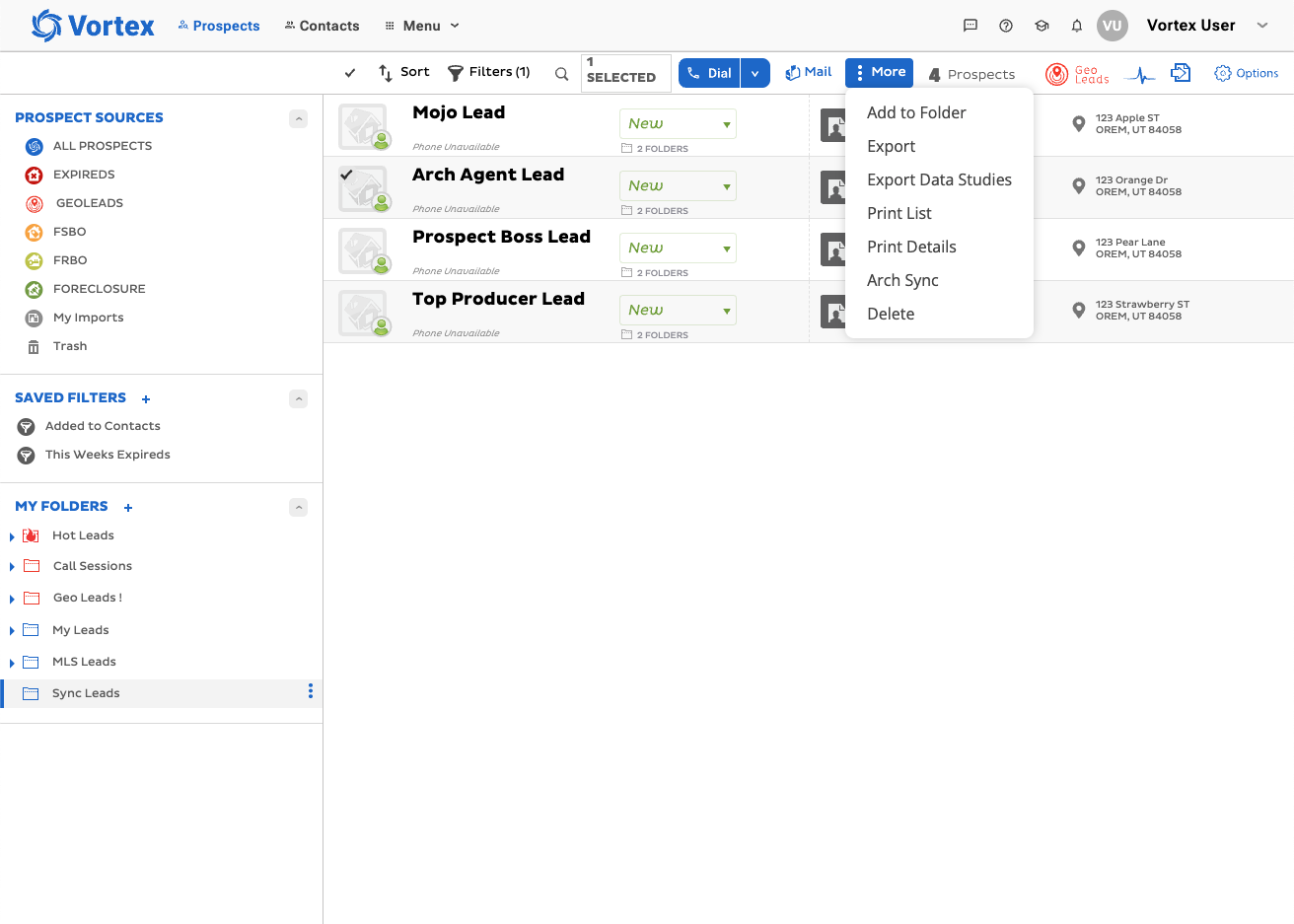Viewport: 1294px width, 924px height.
Task: Apply Added to Contacts filter
Action: point(89,426)
